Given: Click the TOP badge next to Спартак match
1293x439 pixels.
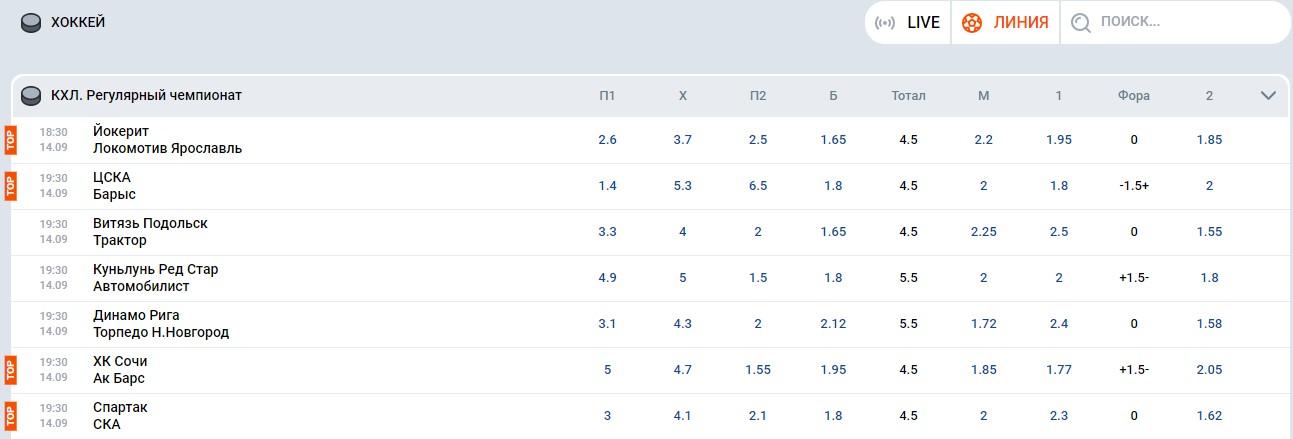Looking at the screenshot, I should point(10,416).
